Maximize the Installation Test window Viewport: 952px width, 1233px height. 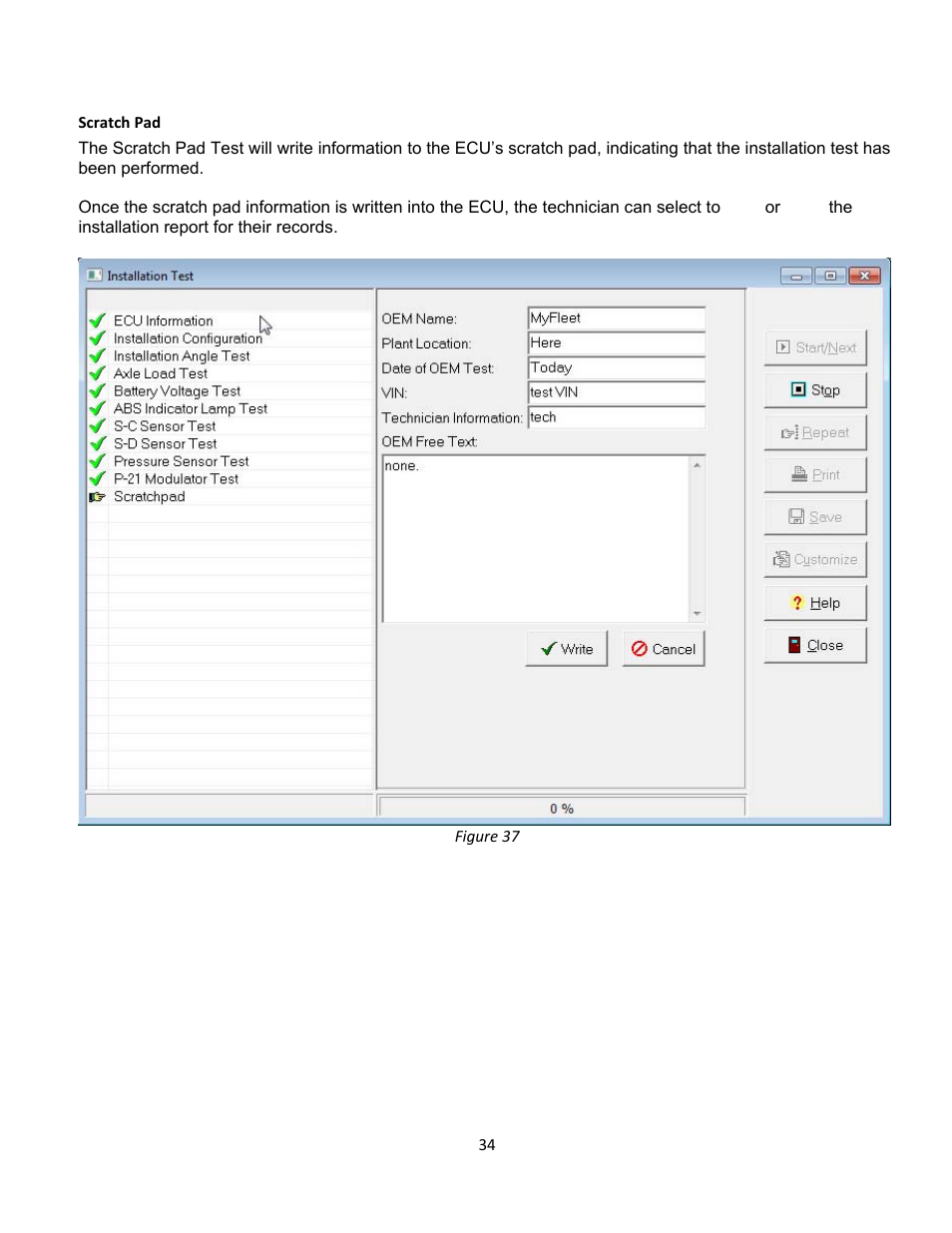[x=830, y=276]
